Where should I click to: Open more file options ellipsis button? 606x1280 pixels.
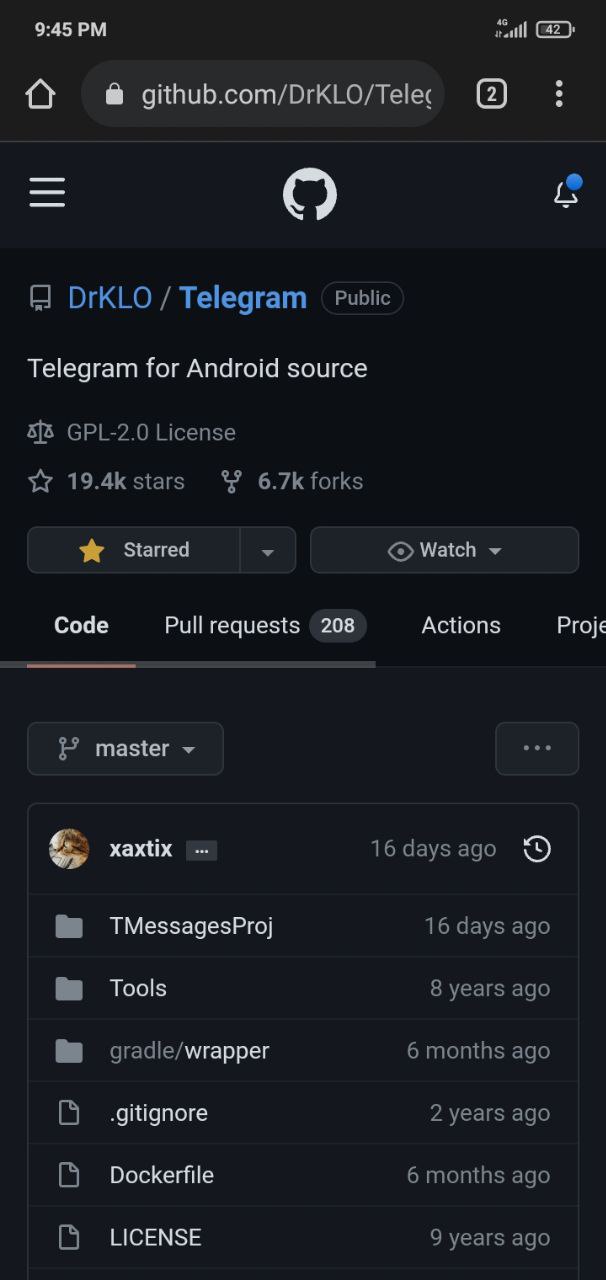[537, 749]
